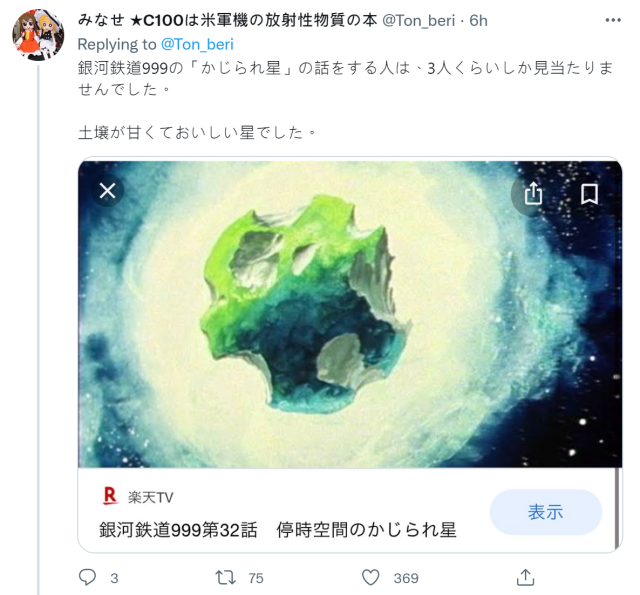This screenshot has width=640, height=595.
Task: Open the 6h timestamp permalink
Action: tap(478, 20)
